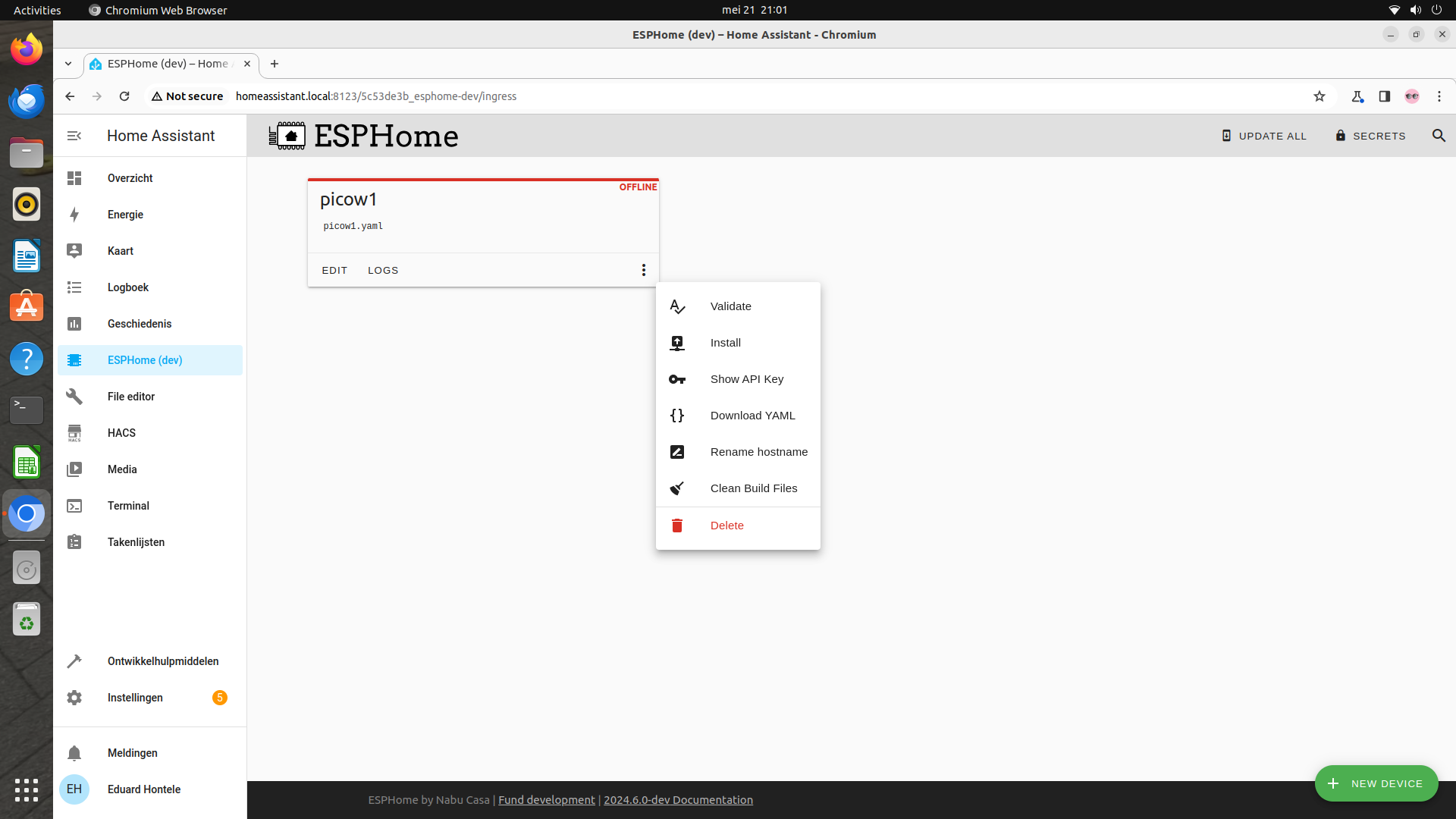Close the ESPHome (dev) browser tab

click(x=247, y=64)
